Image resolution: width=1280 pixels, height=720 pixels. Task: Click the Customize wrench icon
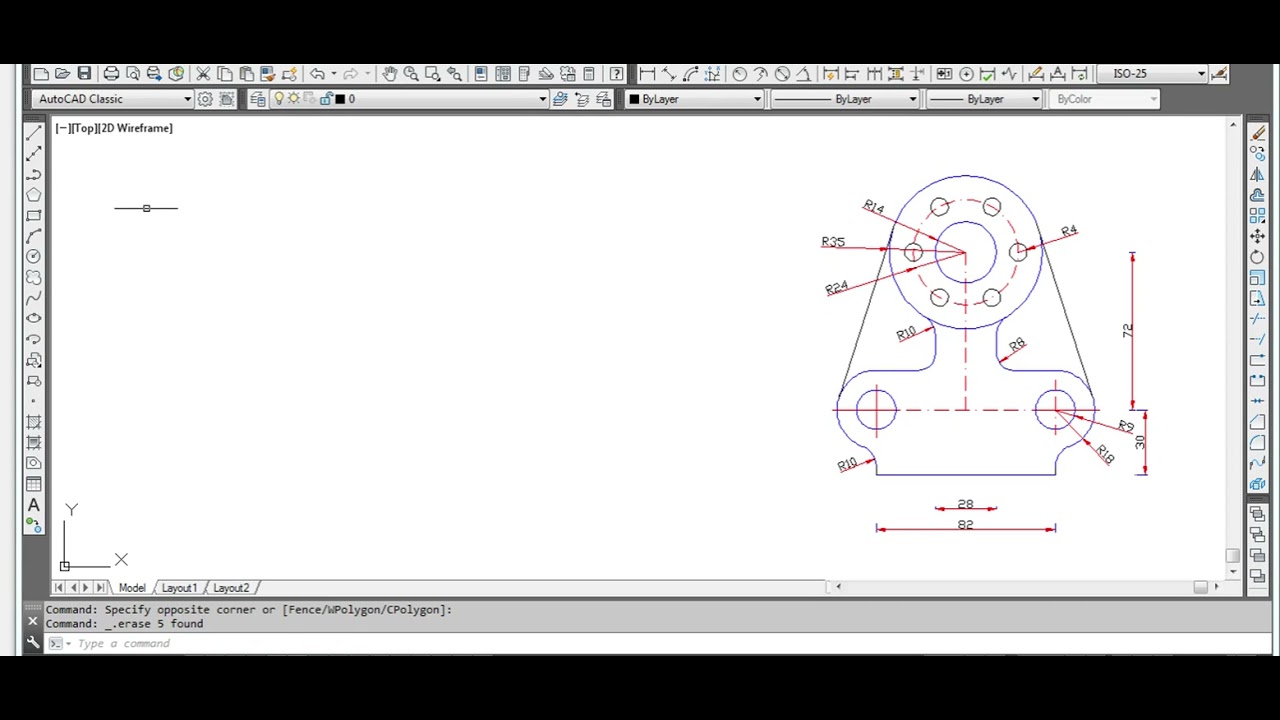click(x=33, y=643)
